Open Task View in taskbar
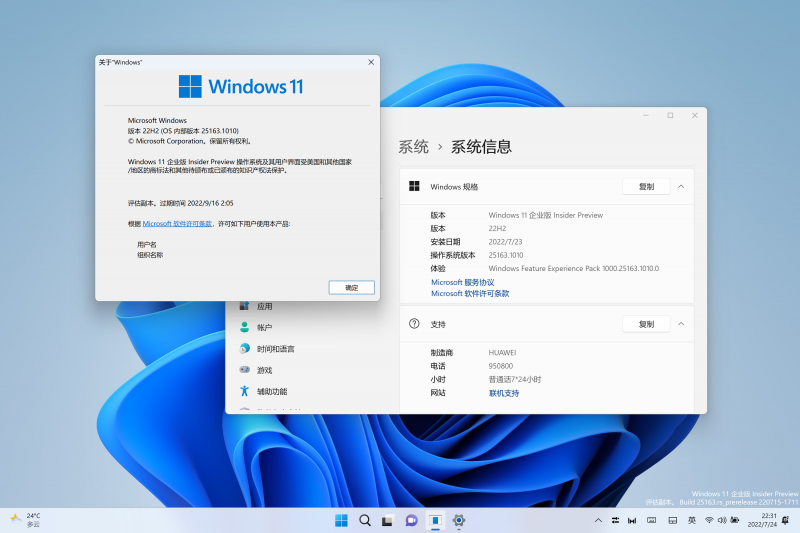800x533 pixels. point(388,521)
